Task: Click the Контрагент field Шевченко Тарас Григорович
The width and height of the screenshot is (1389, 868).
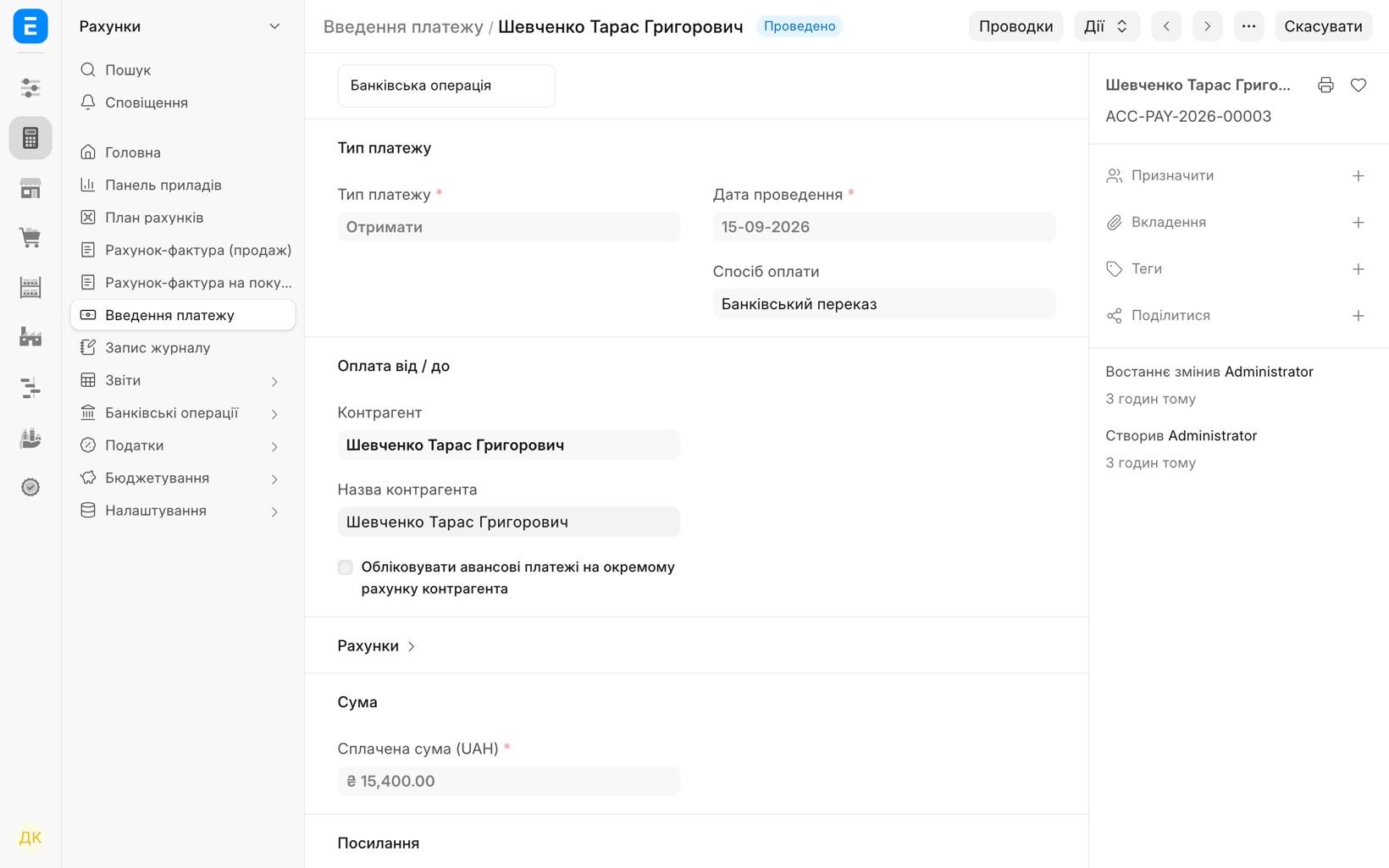Action: (508, 445)
